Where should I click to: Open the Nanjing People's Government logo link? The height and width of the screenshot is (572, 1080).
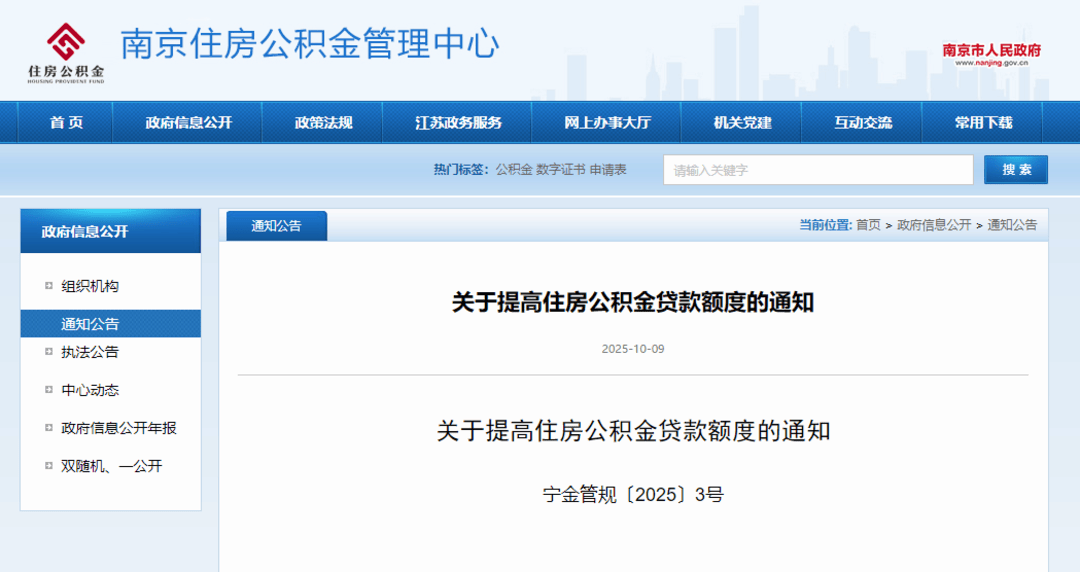coord(991,53)
